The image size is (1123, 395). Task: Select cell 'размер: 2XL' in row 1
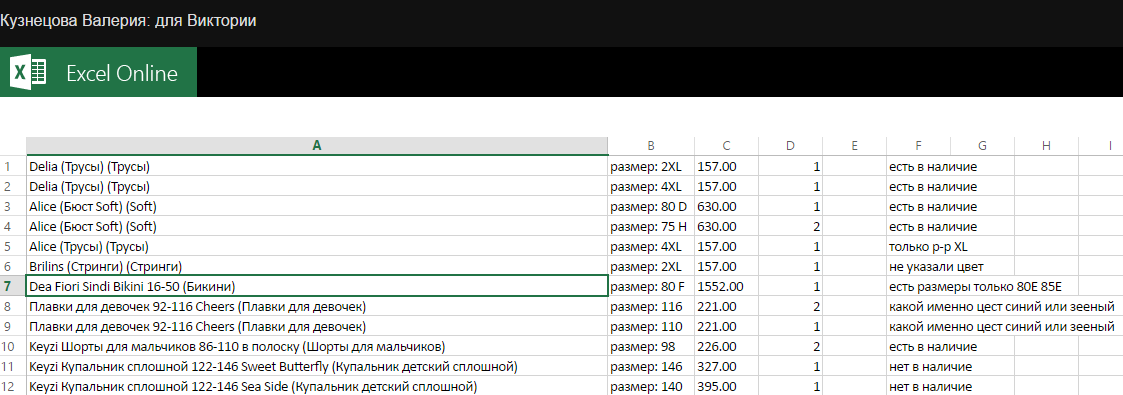coord(651,167)
